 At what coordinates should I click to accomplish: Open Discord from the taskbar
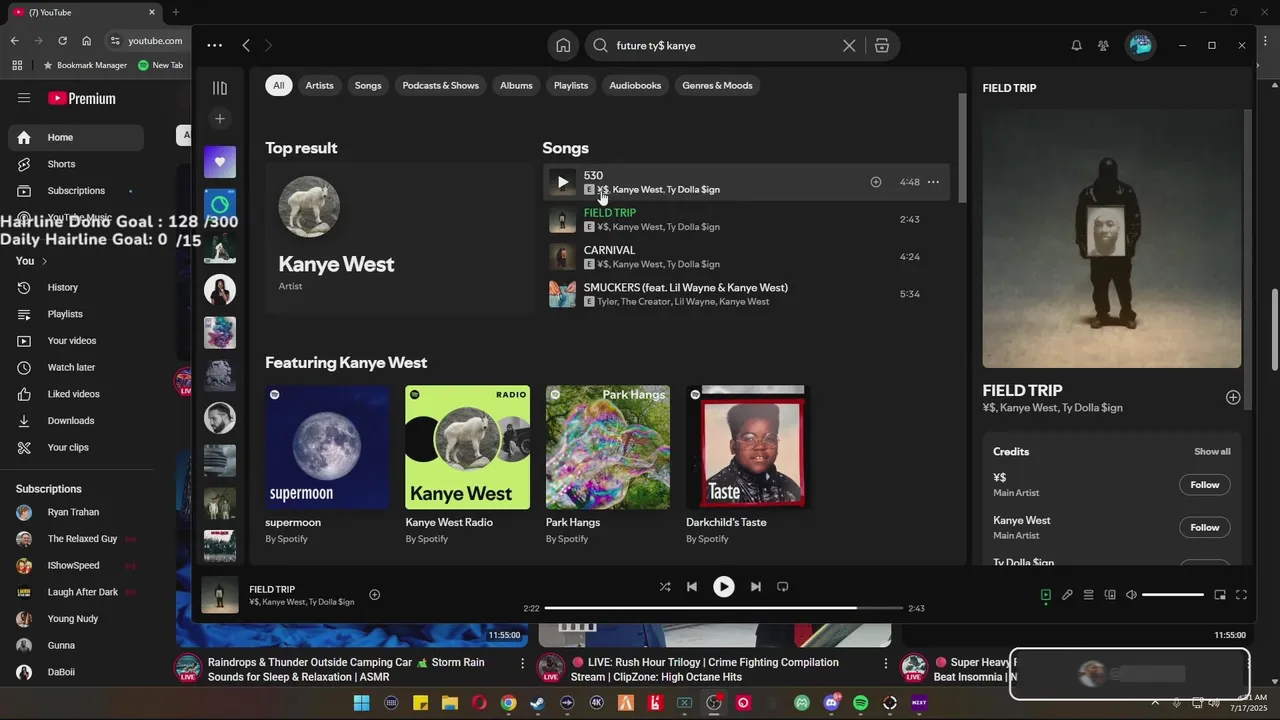click(832, 703)
